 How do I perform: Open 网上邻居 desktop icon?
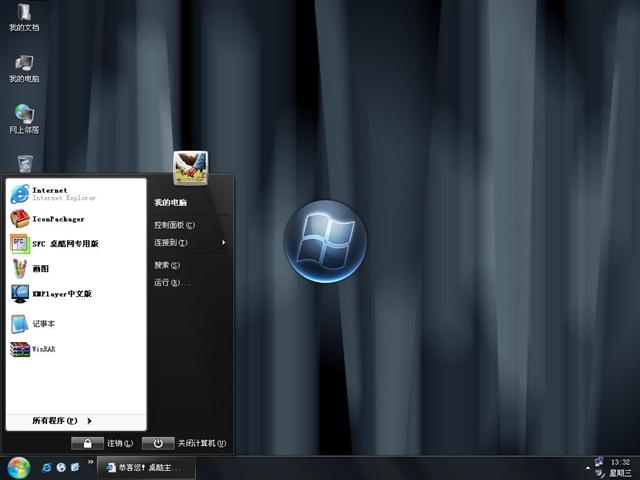[x=24, y=119]
